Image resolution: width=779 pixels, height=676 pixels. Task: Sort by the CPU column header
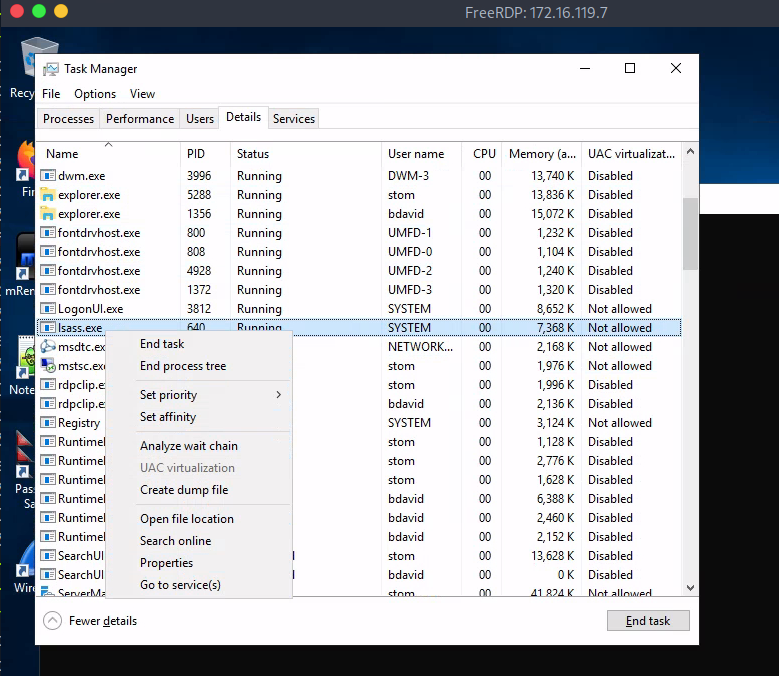[481, 154]
